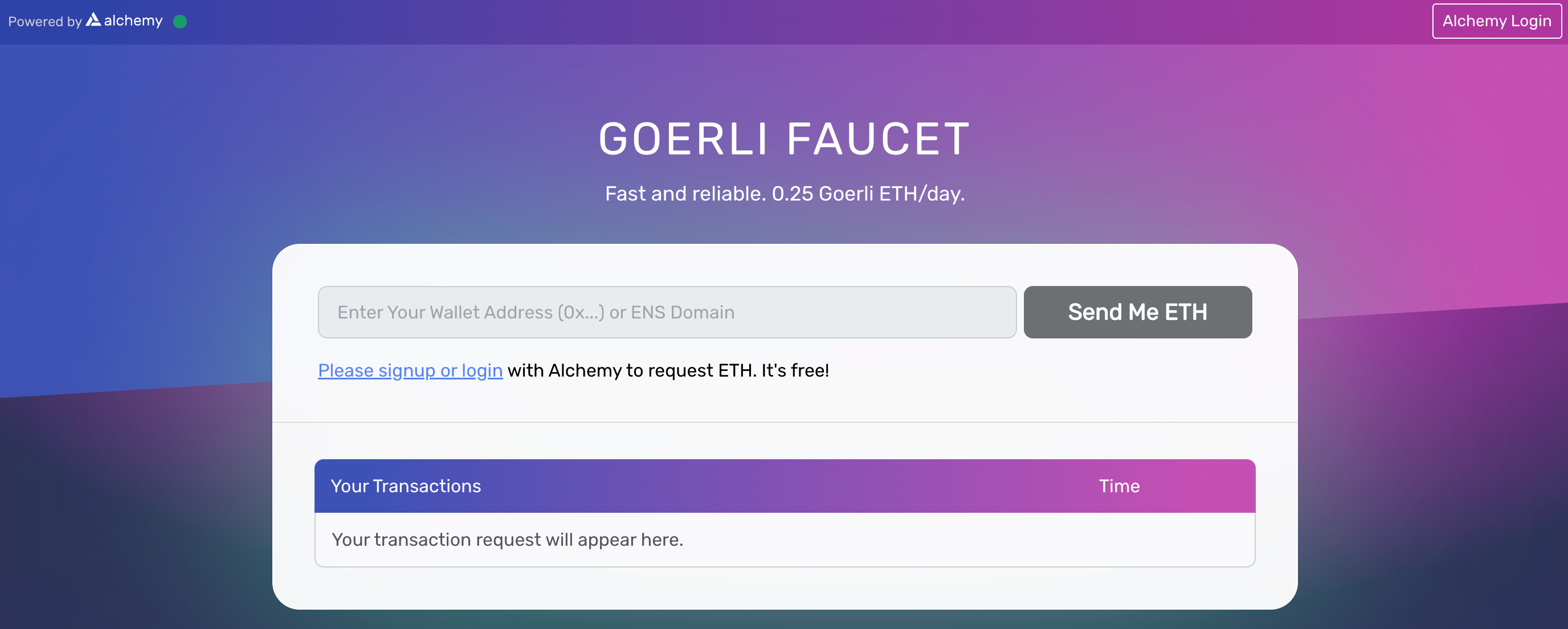Focus the wallet address input field
The height and width of the screenshot is (629, 1568).
(667, 312)
